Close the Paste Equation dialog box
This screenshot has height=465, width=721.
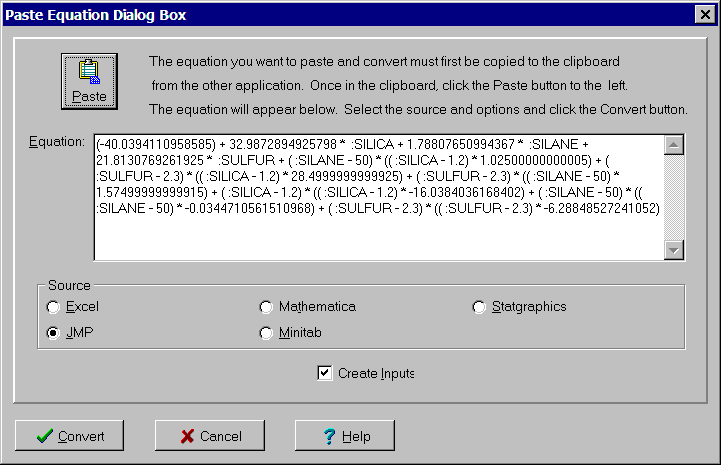pos(703,15)
